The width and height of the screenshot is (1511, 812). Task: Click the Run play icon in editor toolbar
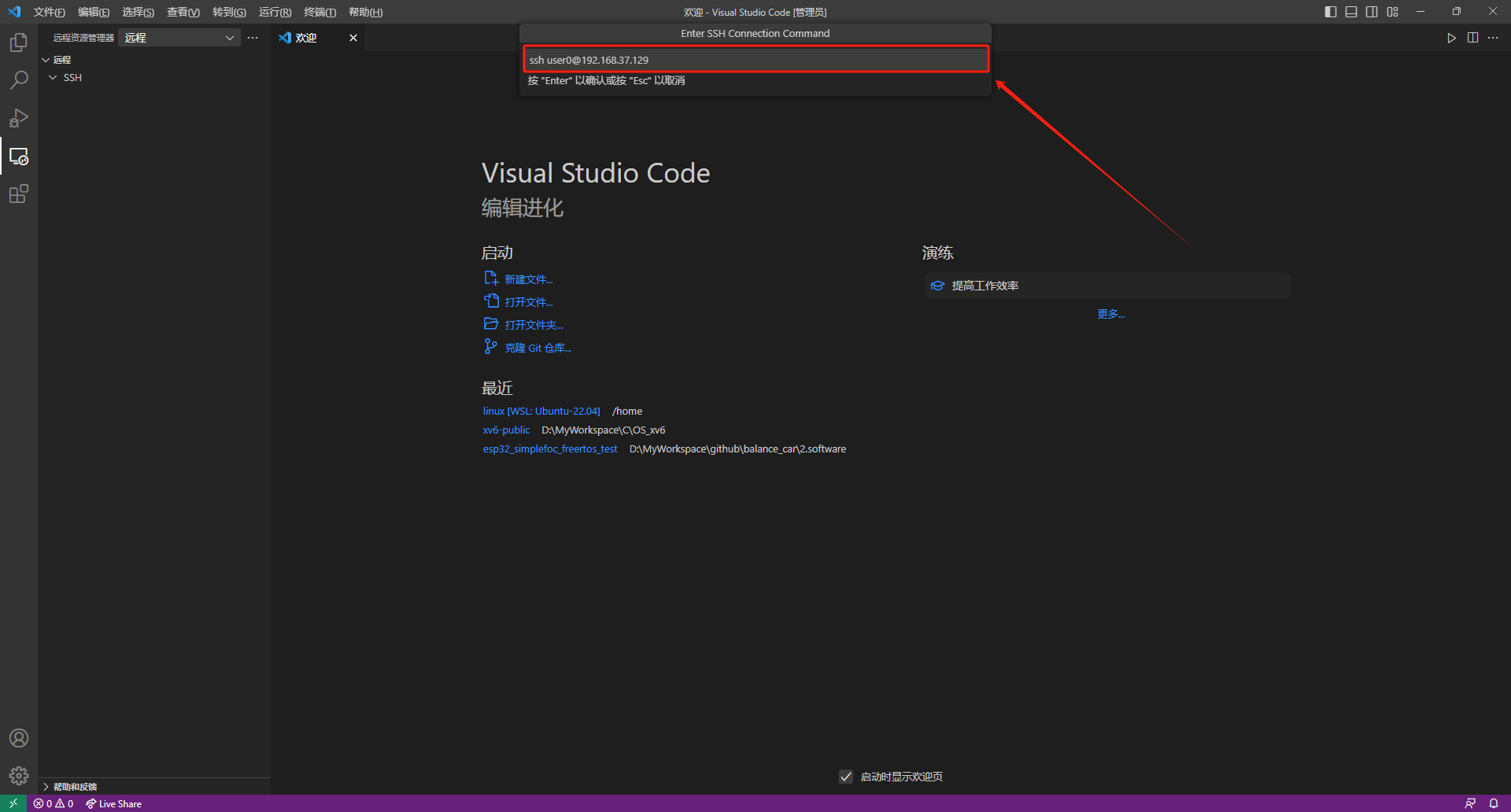(1451, 38)
